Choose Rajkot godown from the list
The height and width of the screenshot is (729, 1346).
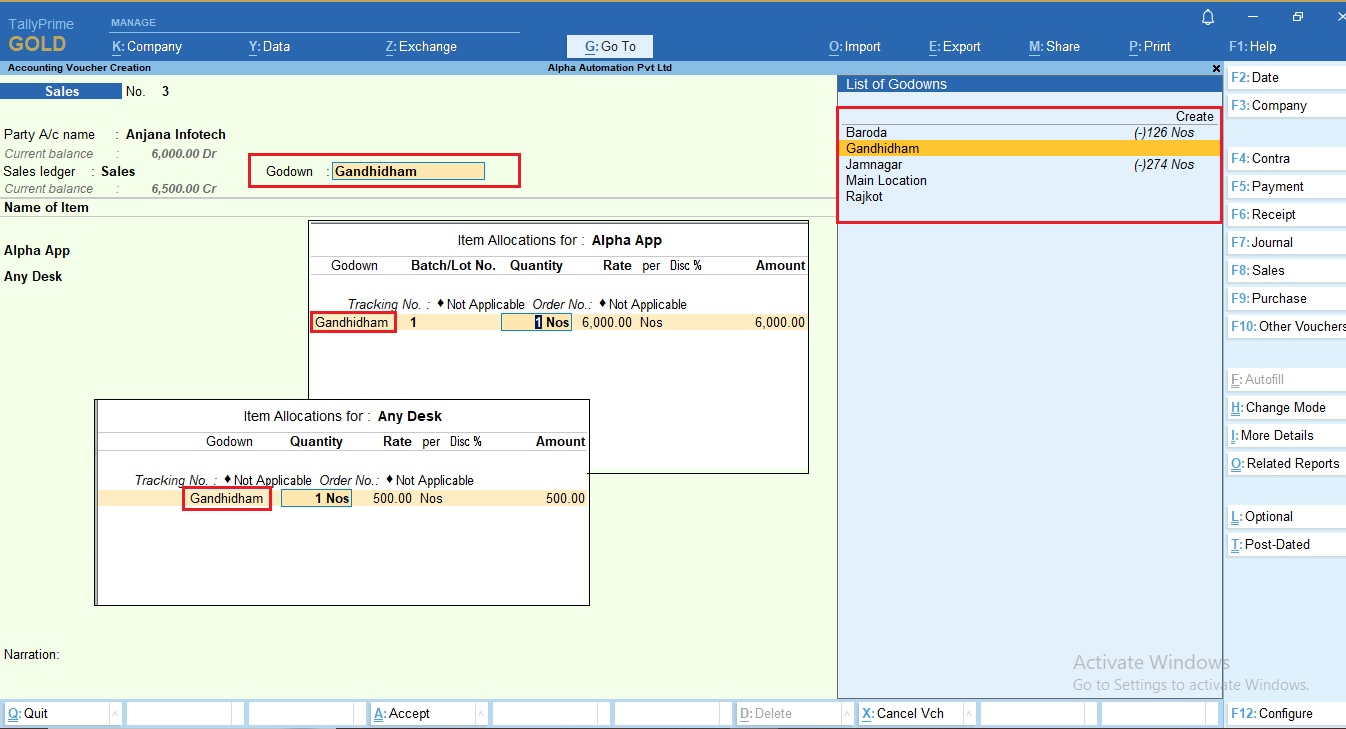tap(864, 196)
